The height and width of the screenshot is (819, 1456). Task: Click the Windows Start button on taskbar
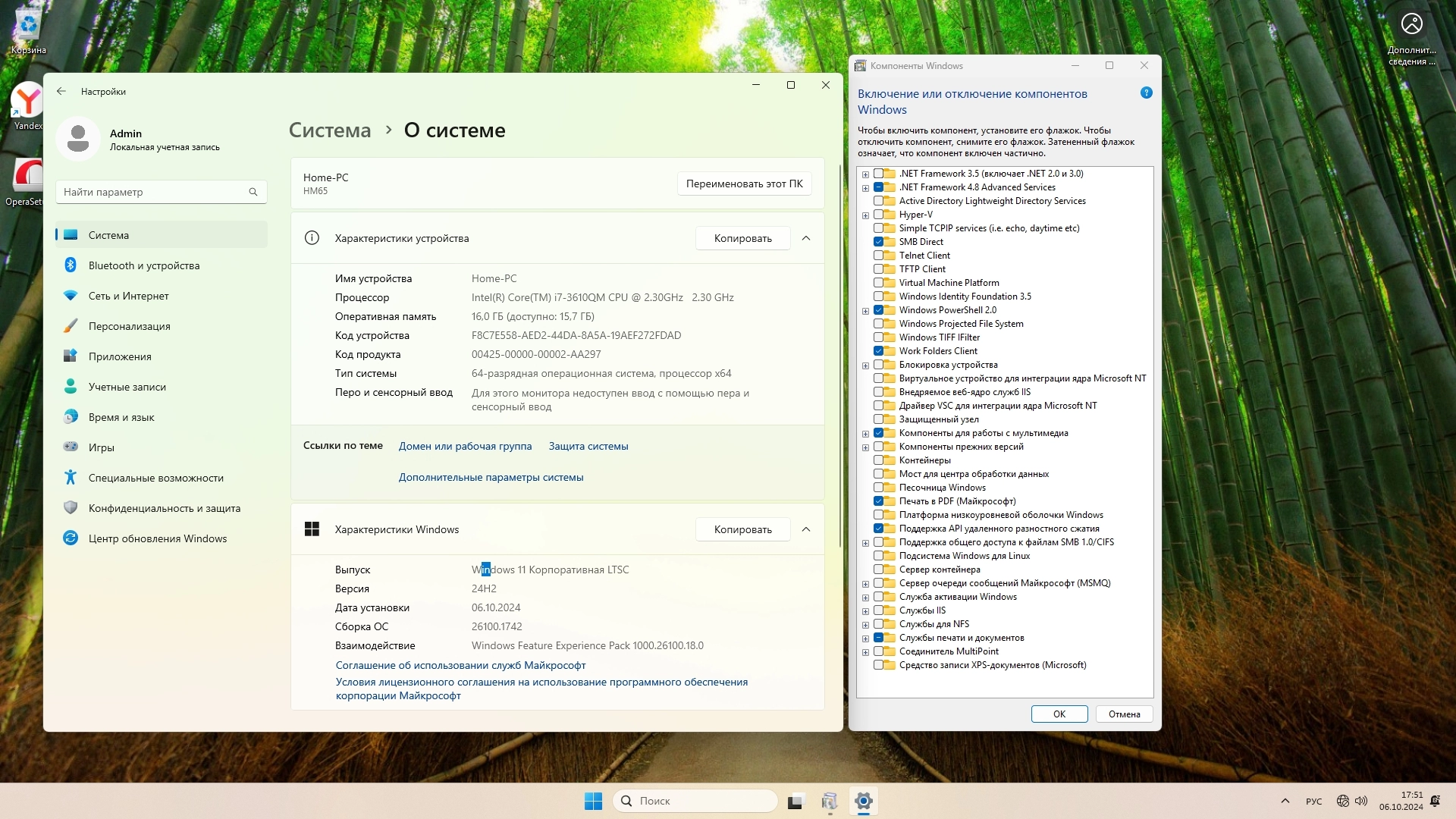tap(593, 801)
